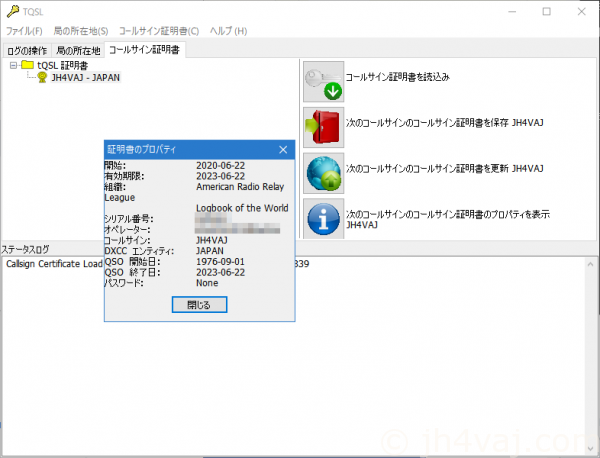This screenshot has height=458, width=600.
Task: Collapse the tQSL 証明書 tree node
Action: pyautogui.click(x=13, y=65)
